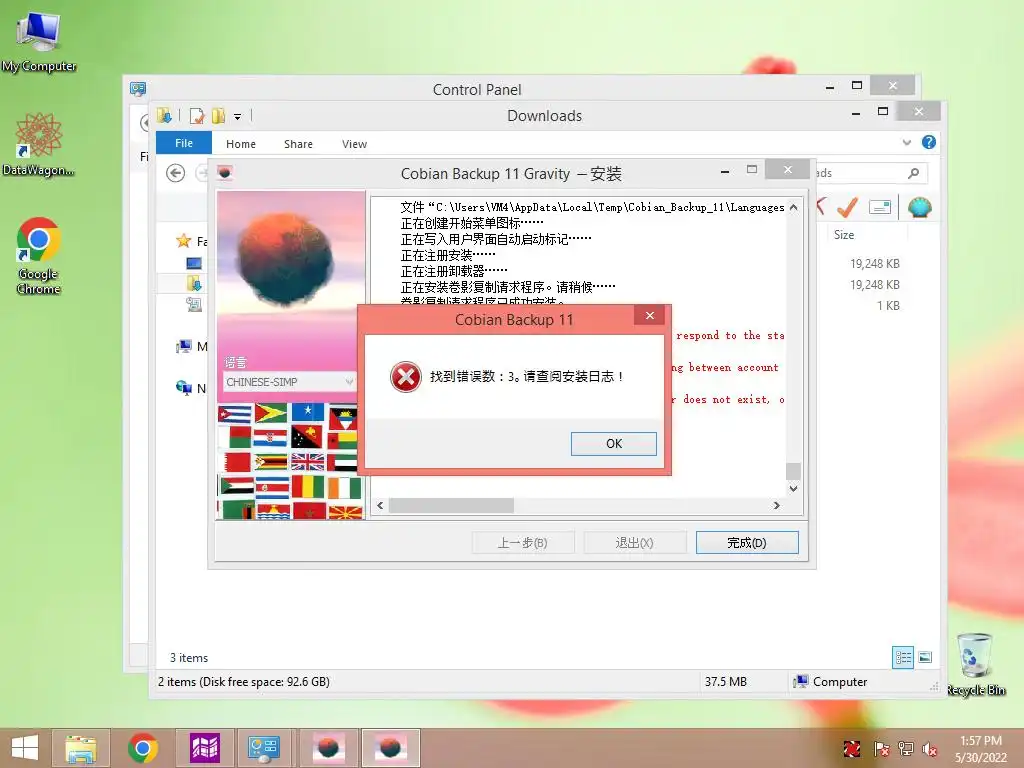Open the Customize Quick Access Toolbar dropdown
The image size is (1024, 768).
238,117
